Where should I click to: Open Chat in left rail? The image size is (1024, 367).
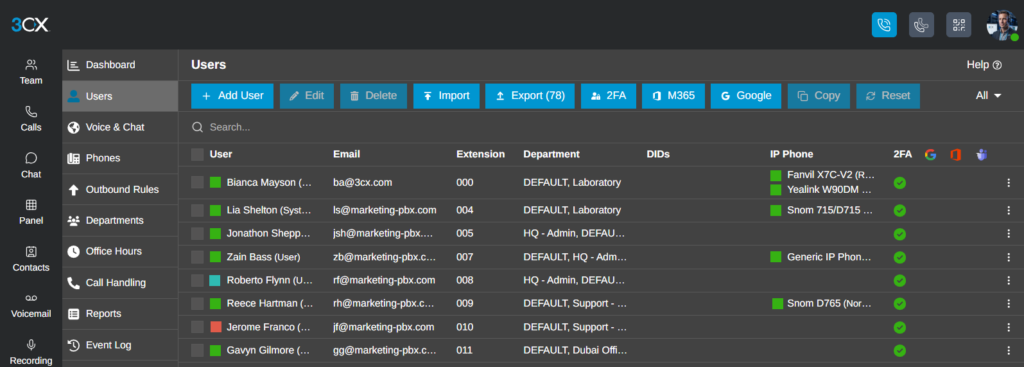31,165
